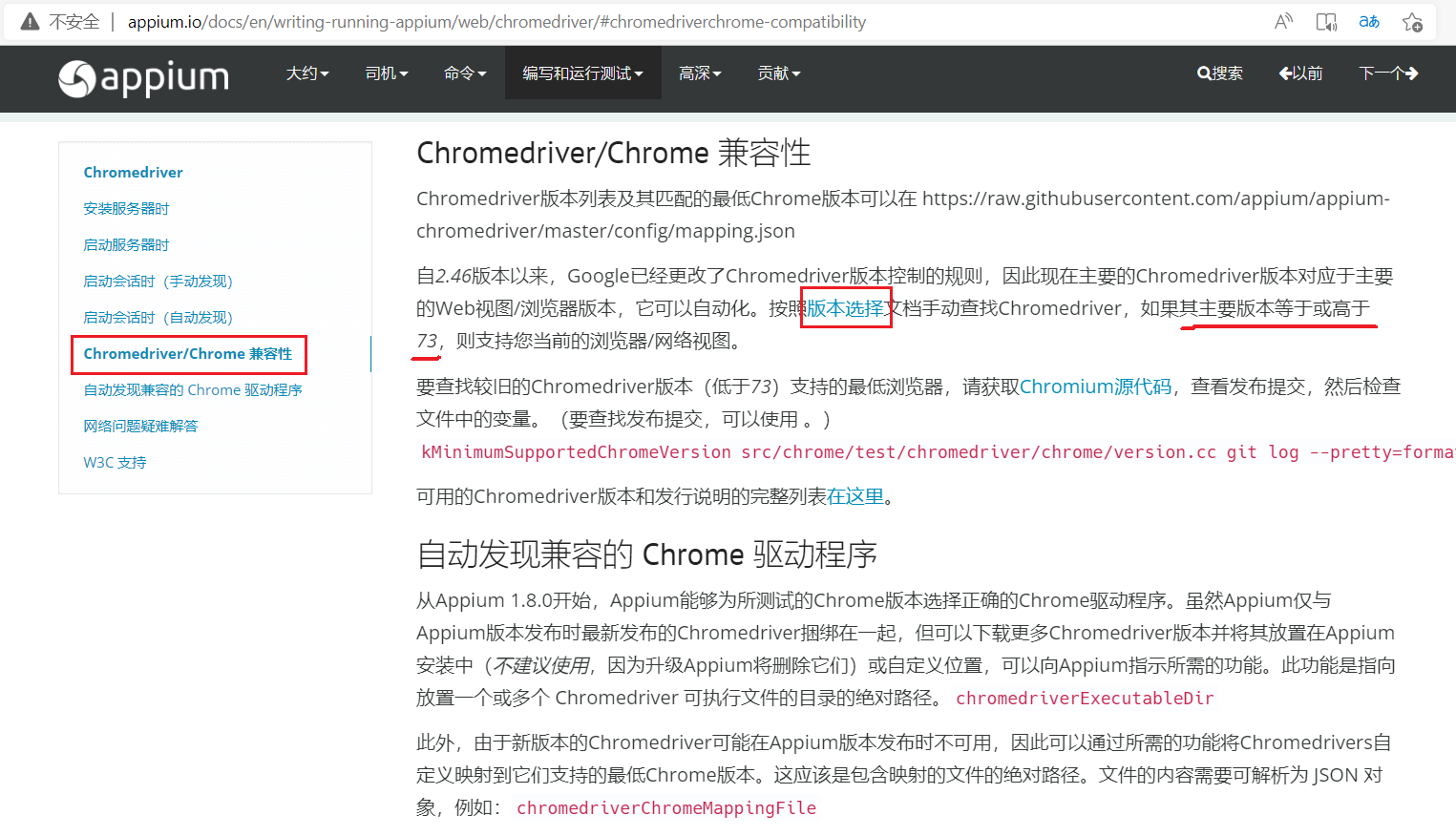Go to next page with 下一个

click(1388, 73)
